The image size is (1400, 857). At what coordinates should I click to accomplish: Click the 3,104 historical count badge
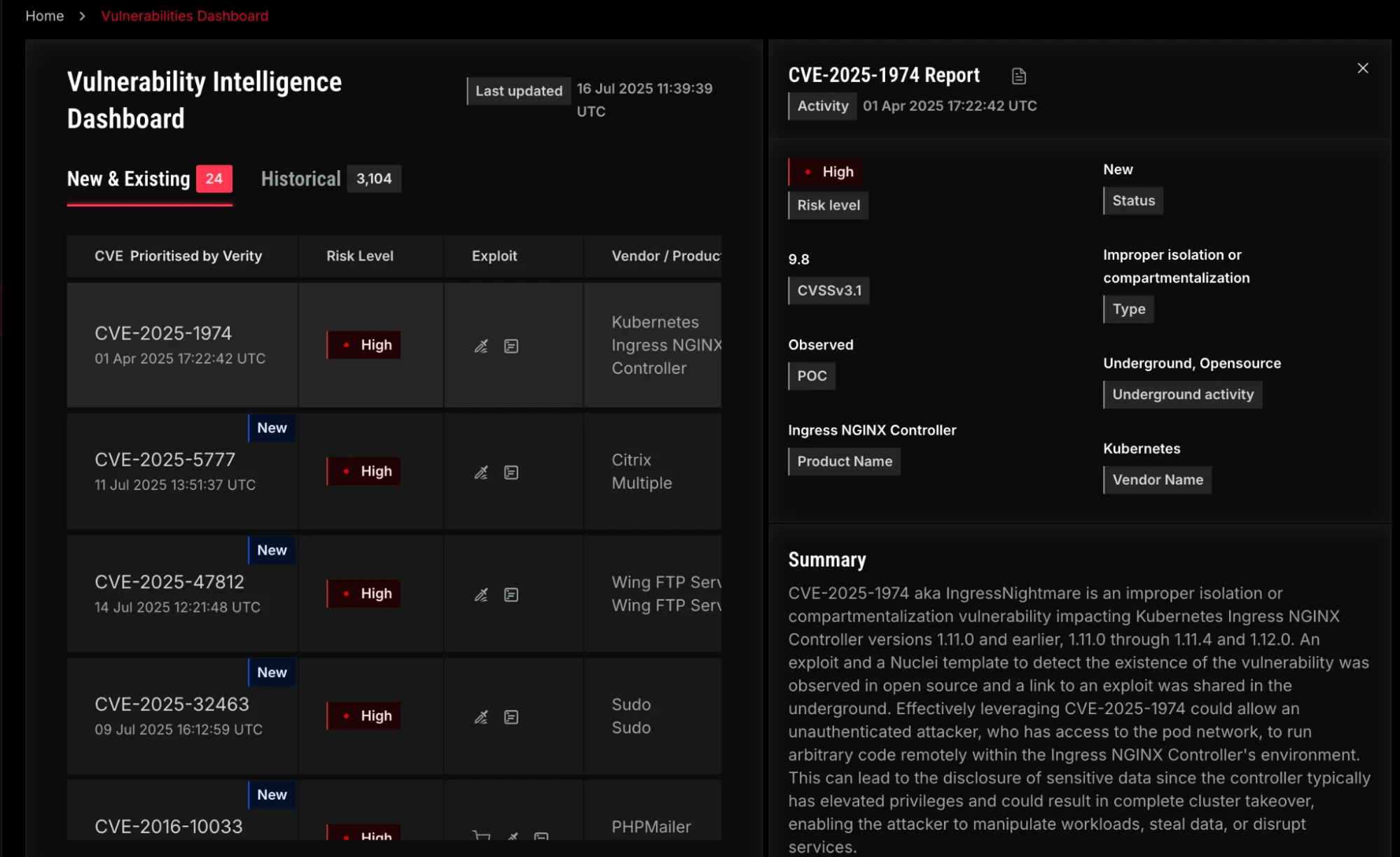[374, 179]
